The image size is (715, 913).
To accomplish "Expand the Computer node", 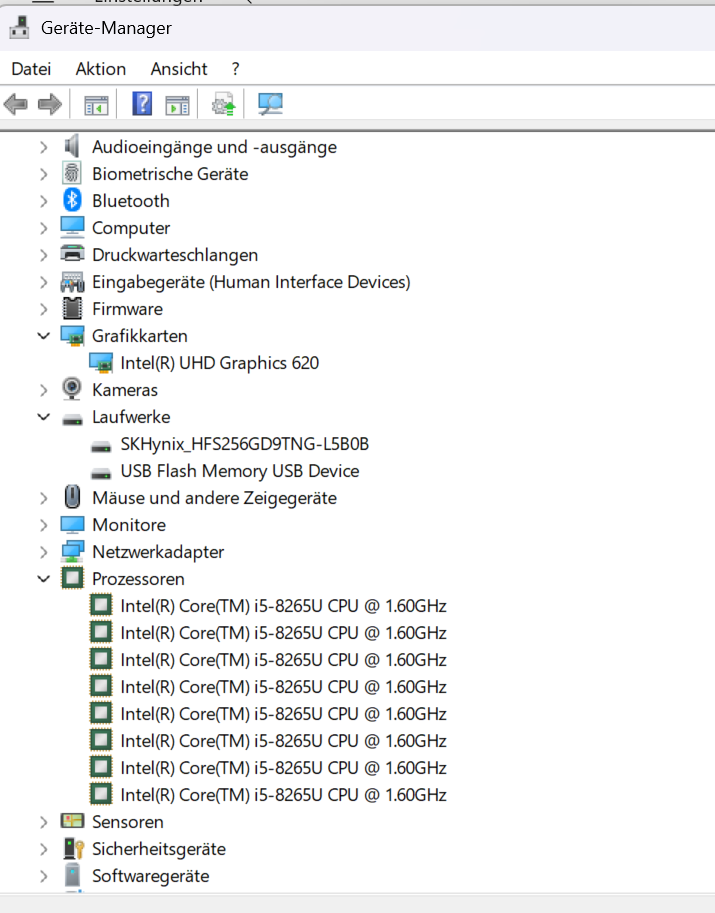I will (43, 228).
